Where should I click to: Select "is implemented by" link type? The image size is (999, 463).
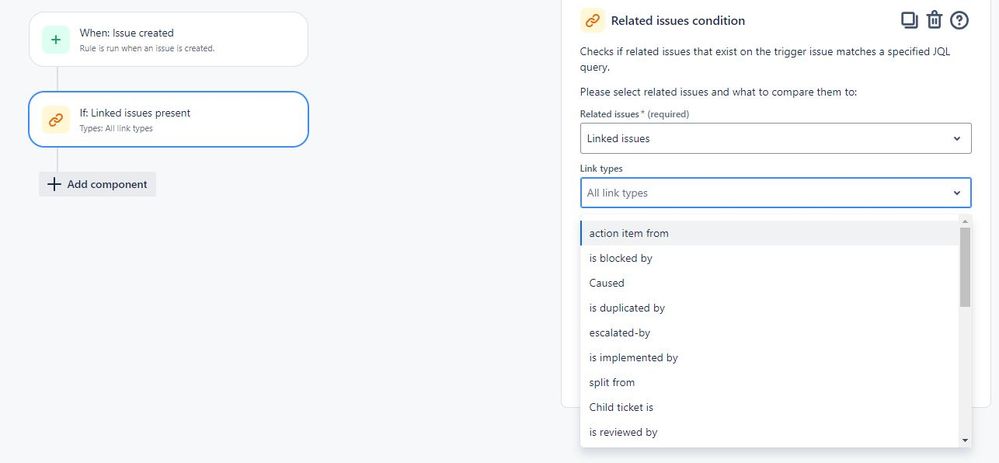pos(770,357)
